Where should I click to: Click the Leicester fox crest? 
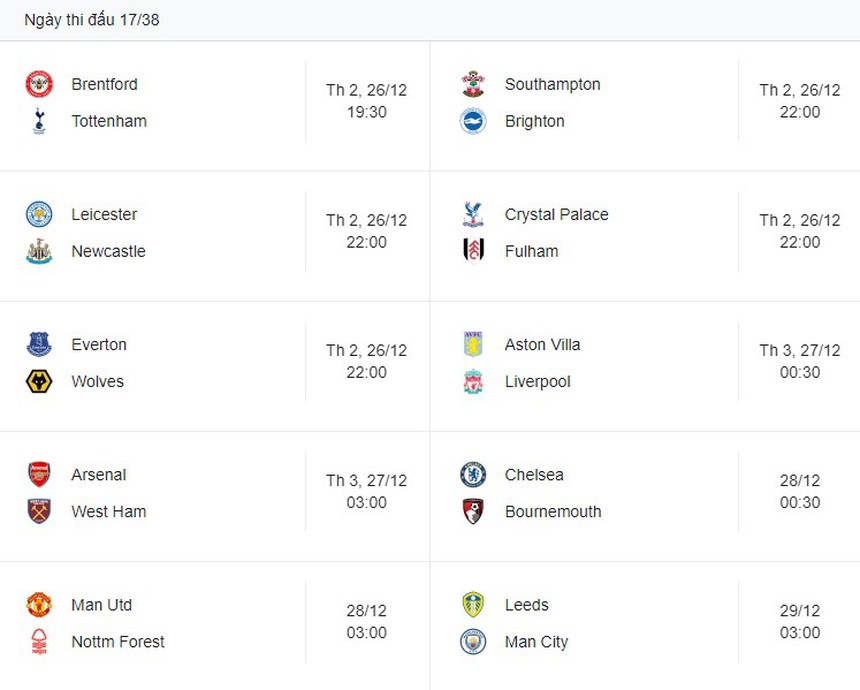click(x=39, y=214)
